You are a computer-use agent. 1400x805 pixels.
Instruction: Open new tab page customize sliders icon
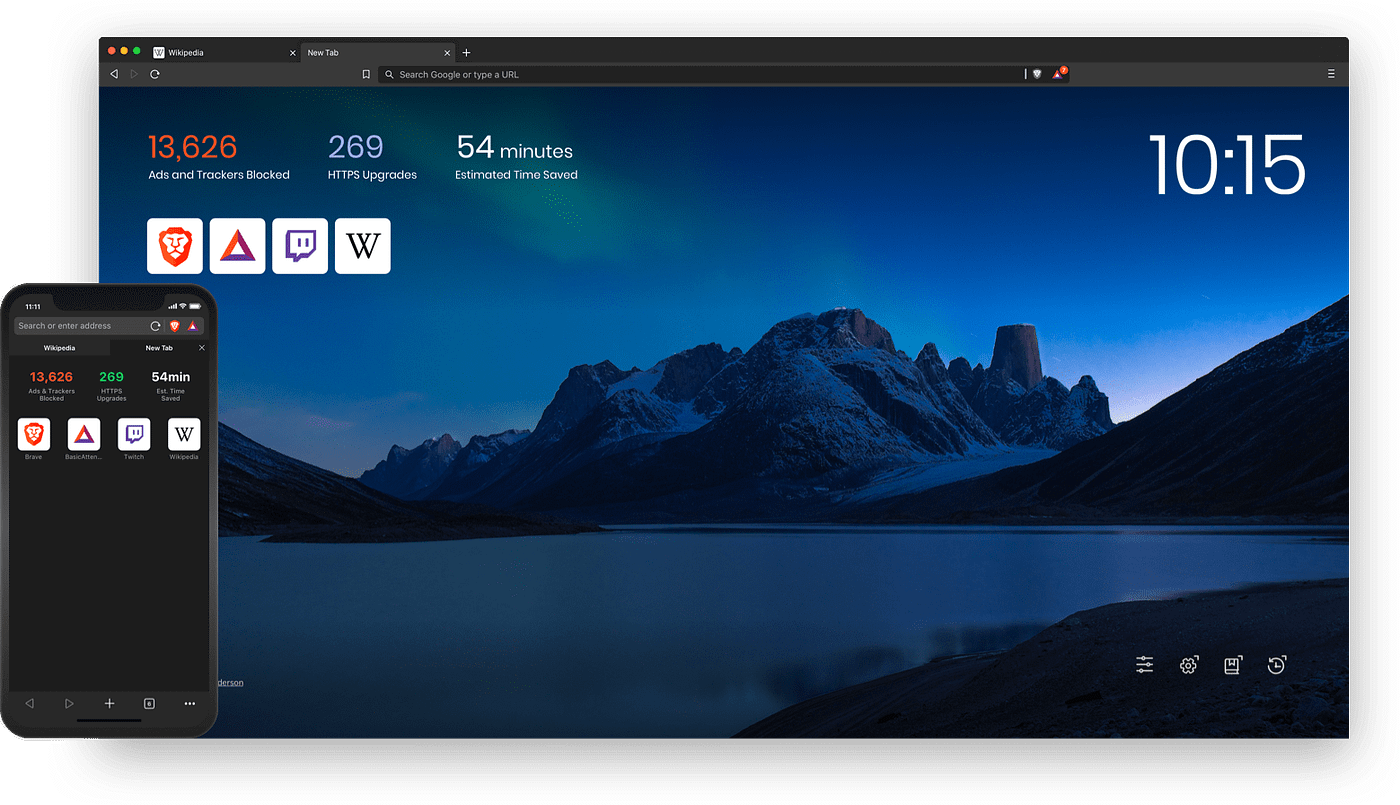tap(1145, 665)
